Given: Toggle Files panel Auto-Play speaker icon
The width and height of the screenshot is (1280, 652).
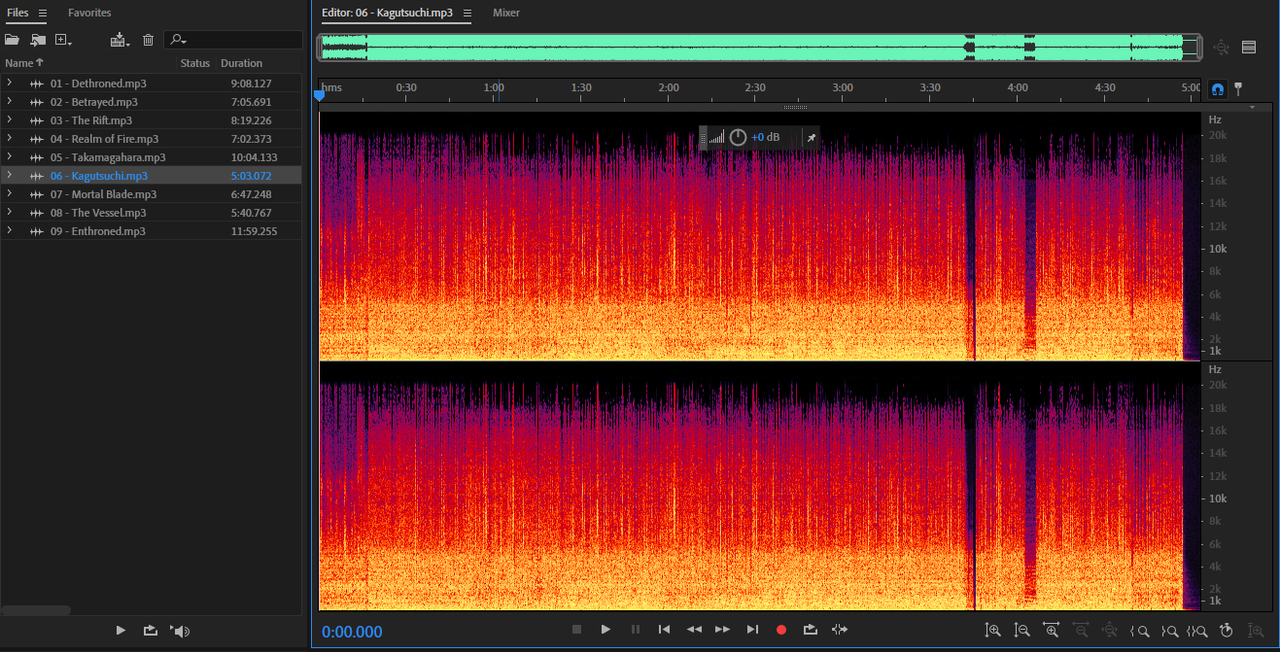Looking at the screenshot, I should click(x=180, y=631).
